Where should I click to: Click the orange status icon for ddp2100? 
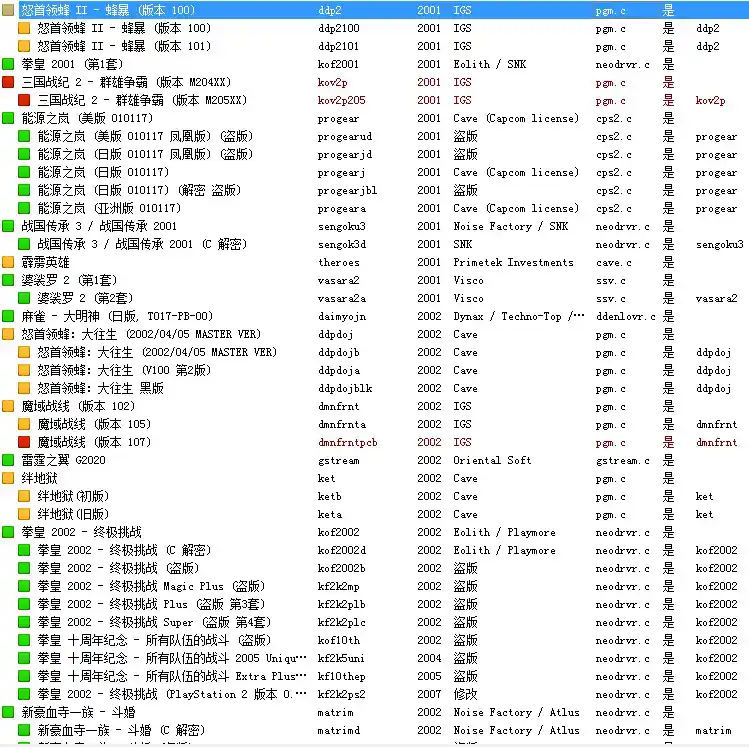tap(24, 28)
